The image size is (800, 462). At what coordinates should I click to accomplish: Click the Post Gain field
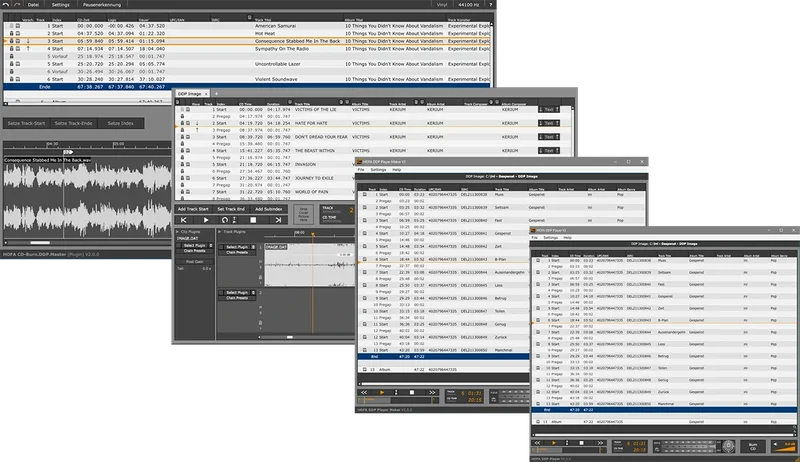tap(194, 262)
